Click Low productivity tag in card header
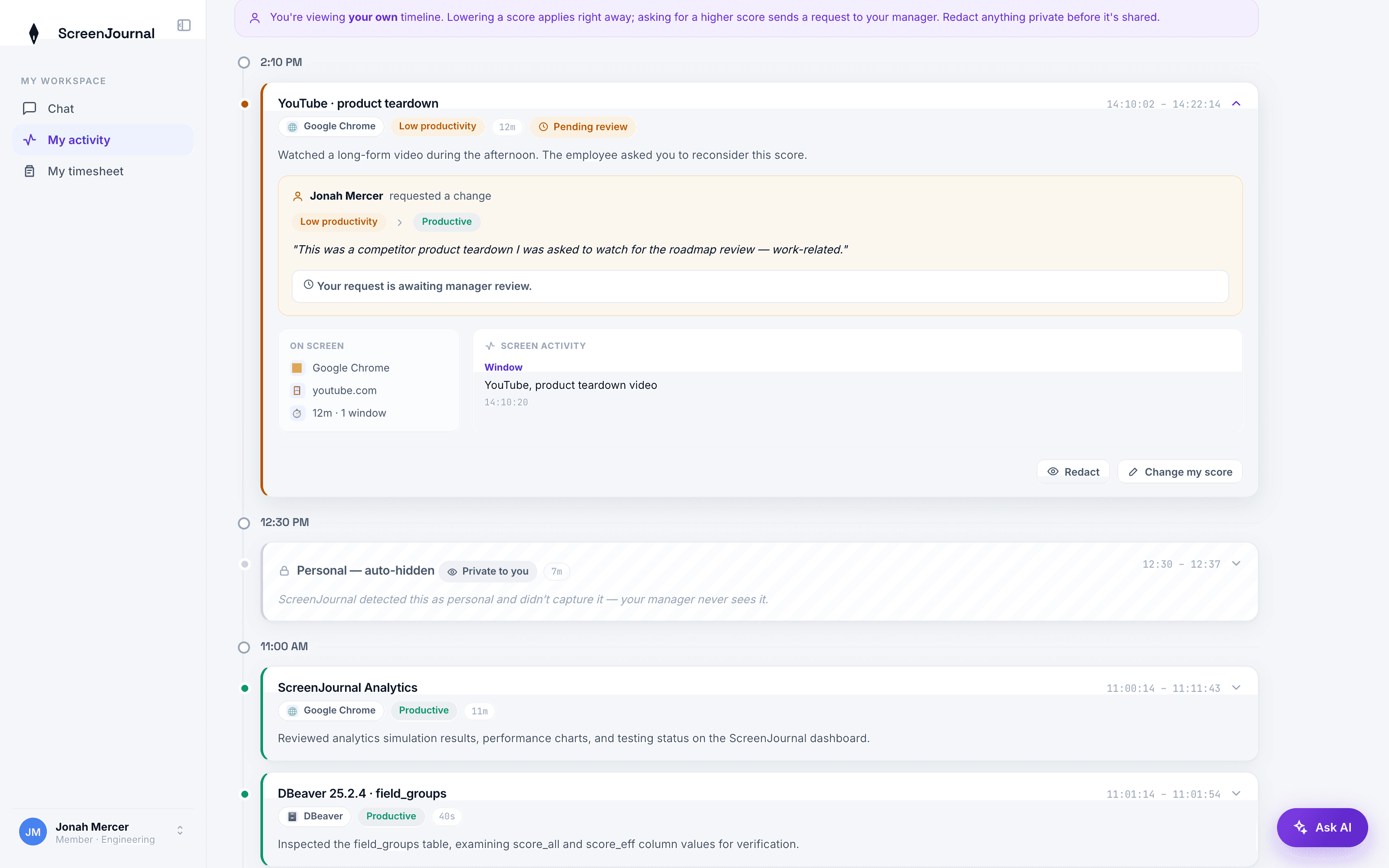The image size is (1389, 868). (x=438, y=126)
